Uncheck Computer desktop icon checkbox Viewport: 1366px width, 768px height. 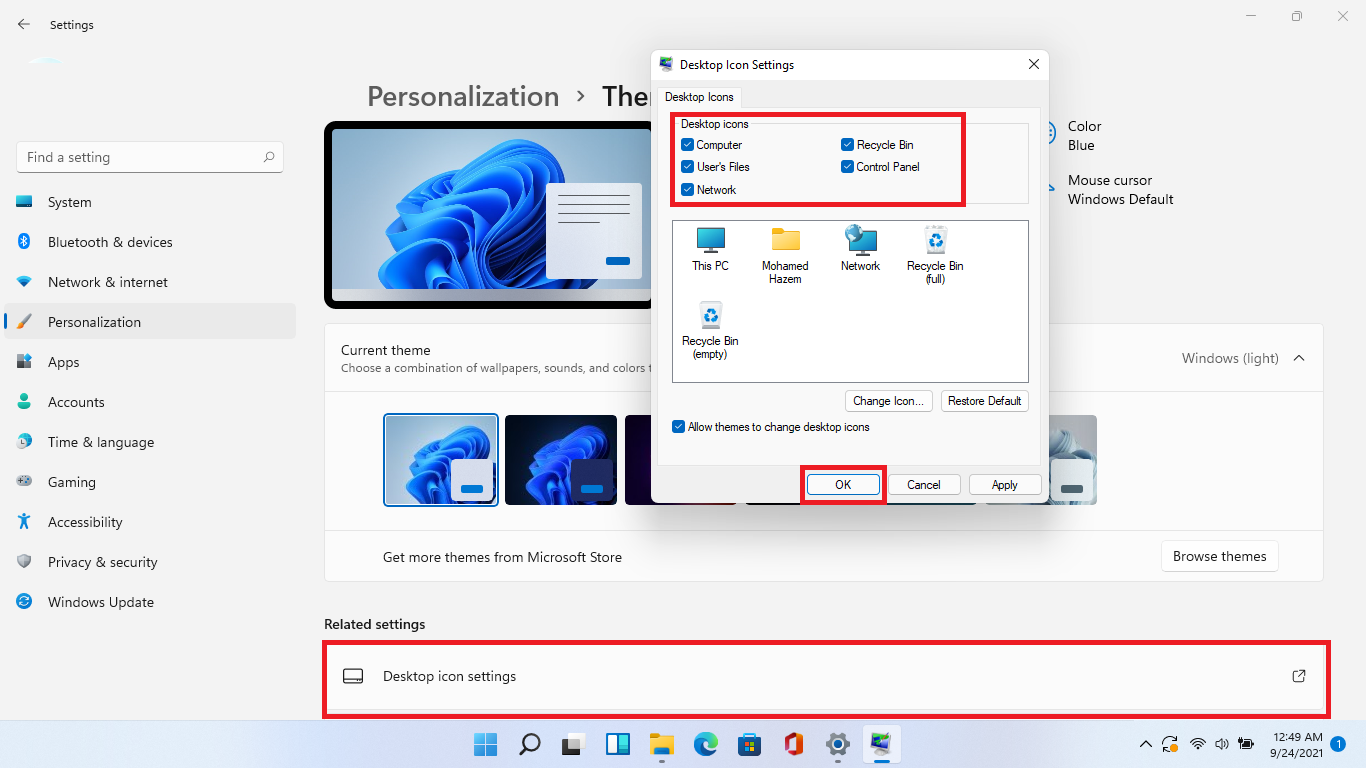coord(687,145)
